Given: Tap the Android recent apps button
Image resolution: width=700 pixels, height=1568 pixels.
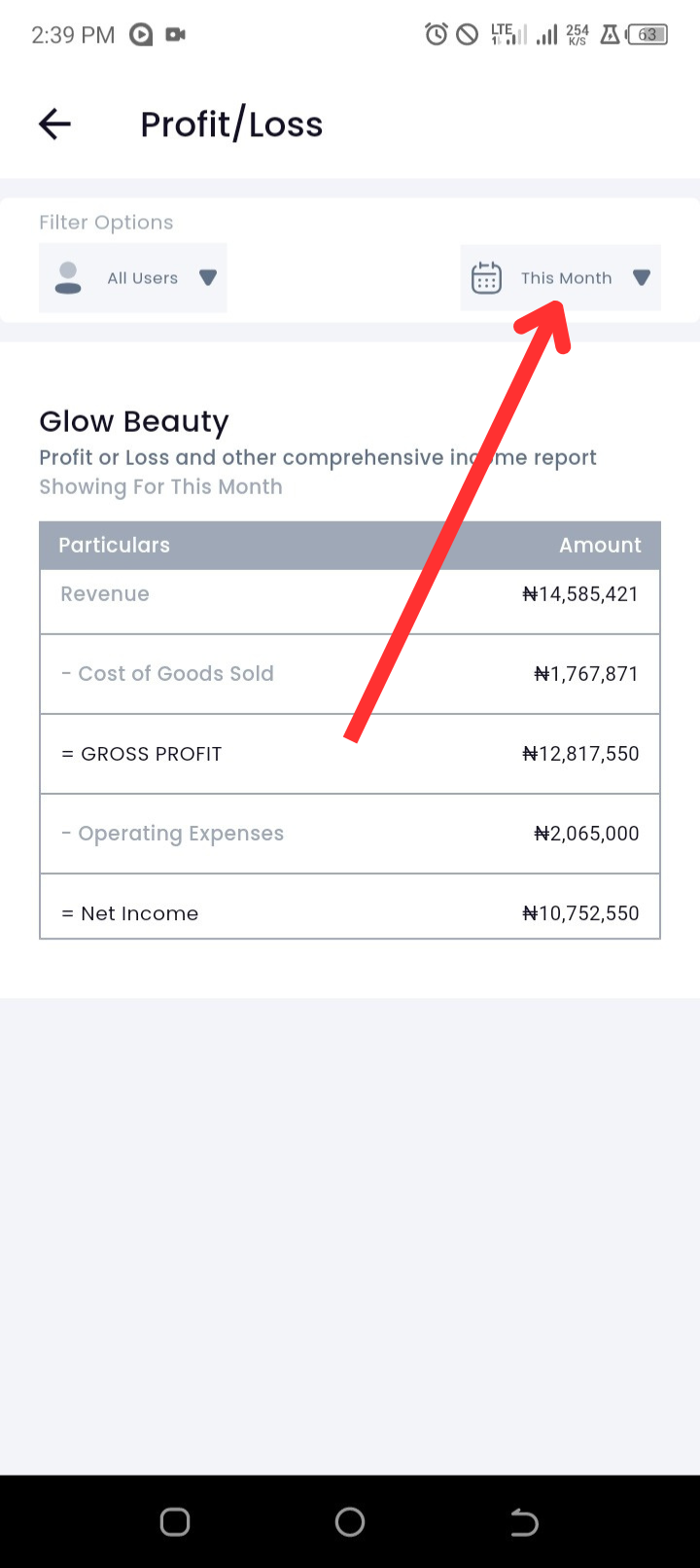Looking at the screenshot, I should point(175,1521).
